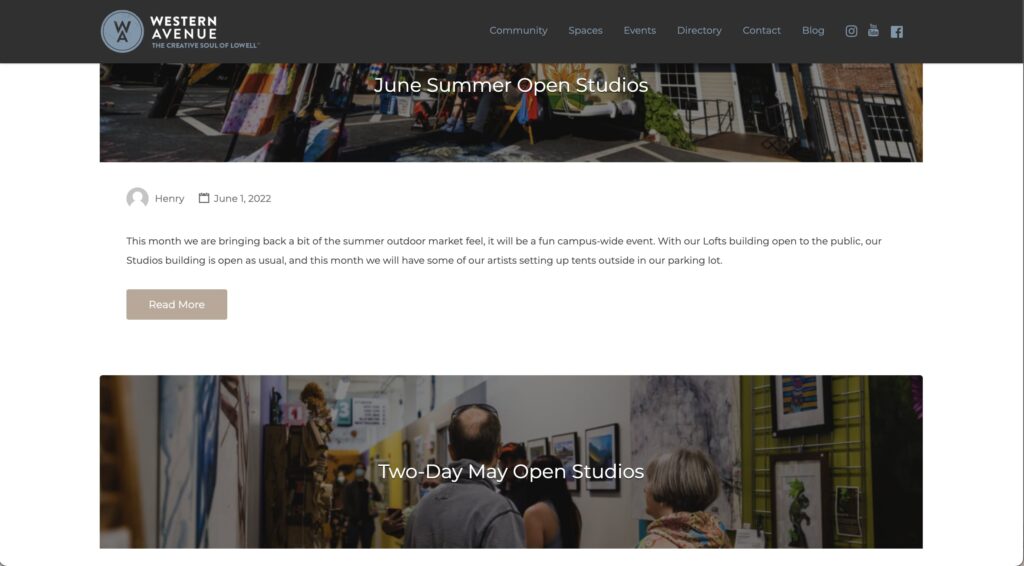
Task: Open the Facebook icon in header
Action: pos(897,31)
